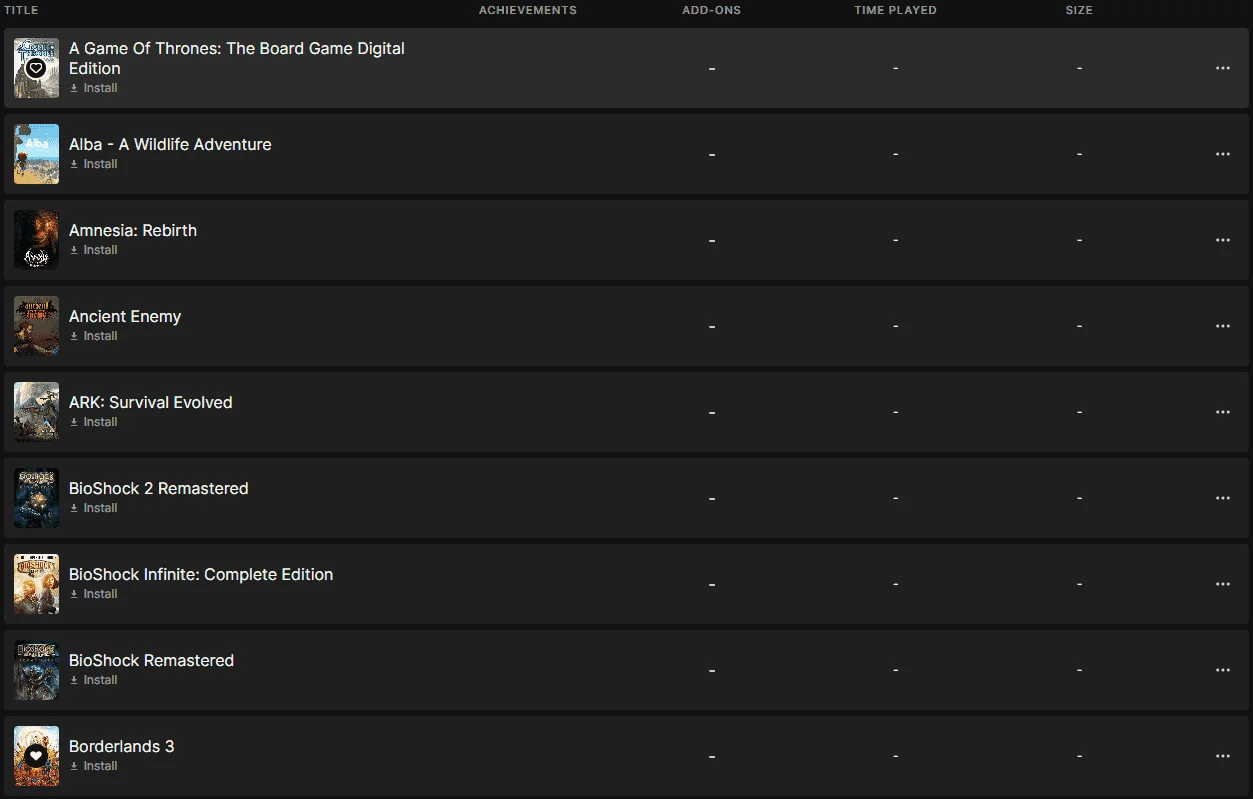Install Ancient Enemy

pyautogui.click(x=94, y=336)
